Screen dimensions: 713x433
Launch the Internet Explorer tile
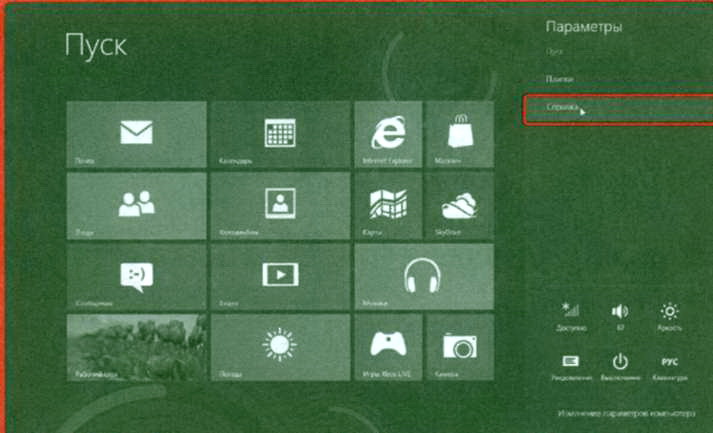coord(388,135)
